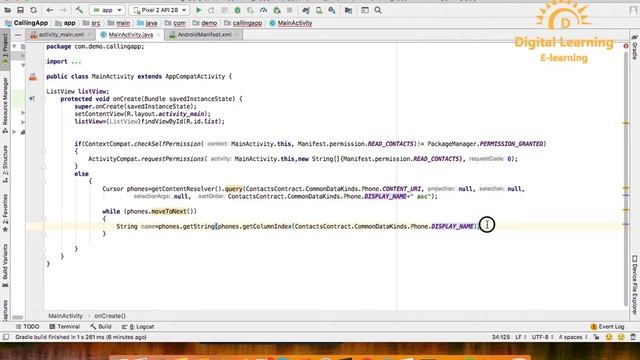Click the src breadcrumb
Image resolution: width=640 pixels, height=360 pixels.
tap(91, 23)
